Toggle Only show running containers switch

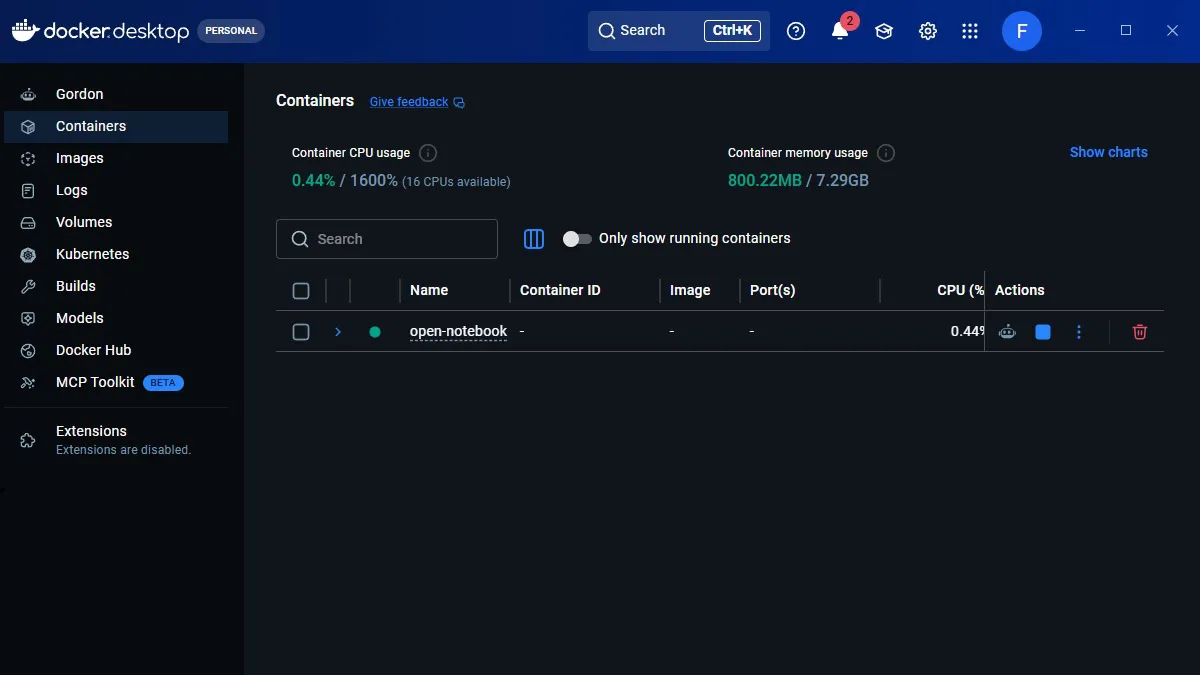tap(577, 239)
